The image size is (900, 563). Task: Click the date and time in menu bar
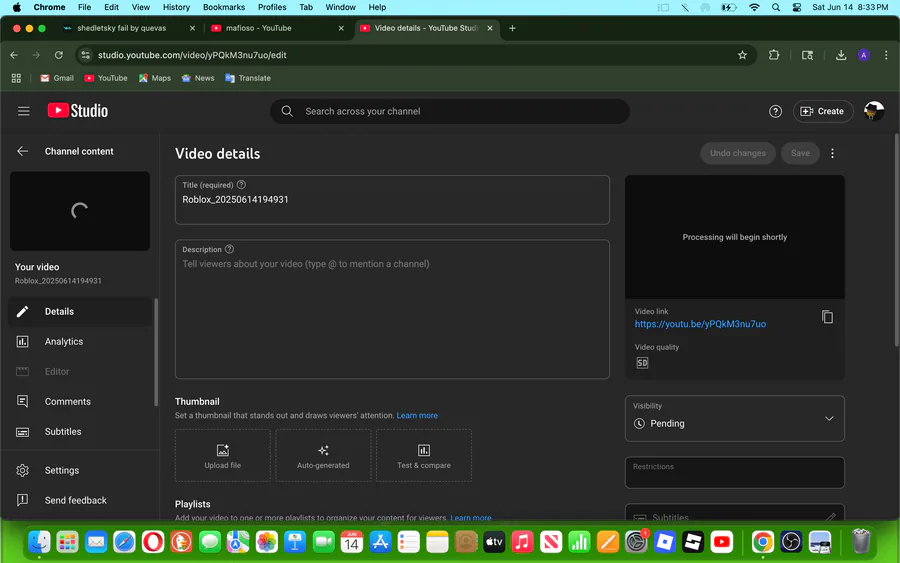850,7
